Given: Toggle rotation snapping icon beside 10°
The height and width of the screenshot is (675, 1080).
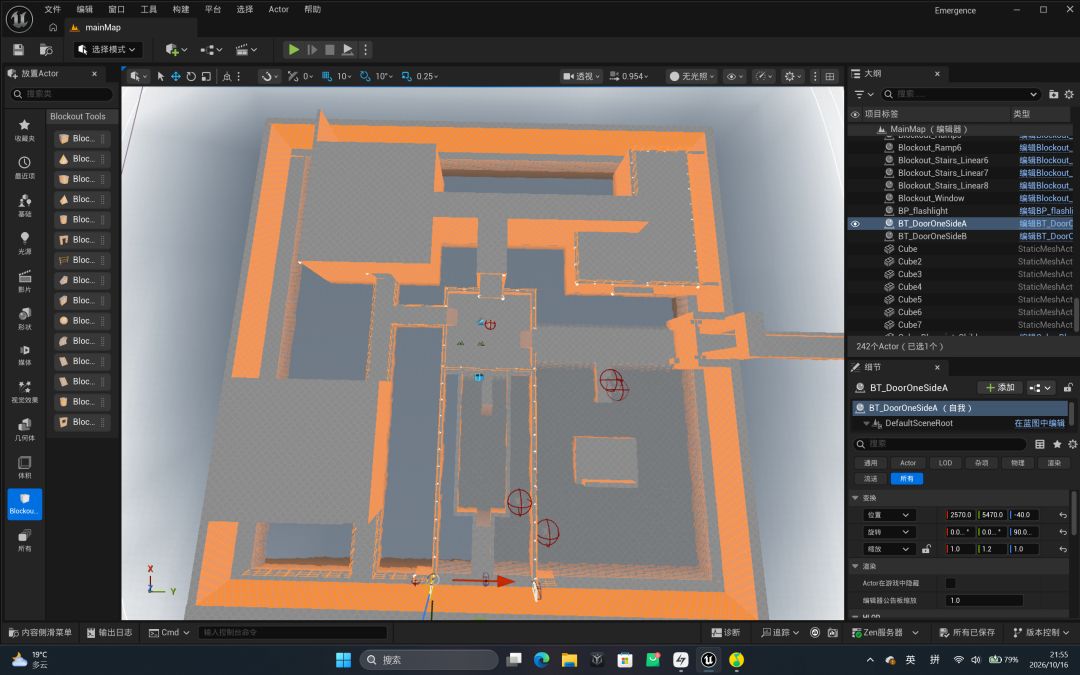Looking at the screenshot, I should 365,76.
